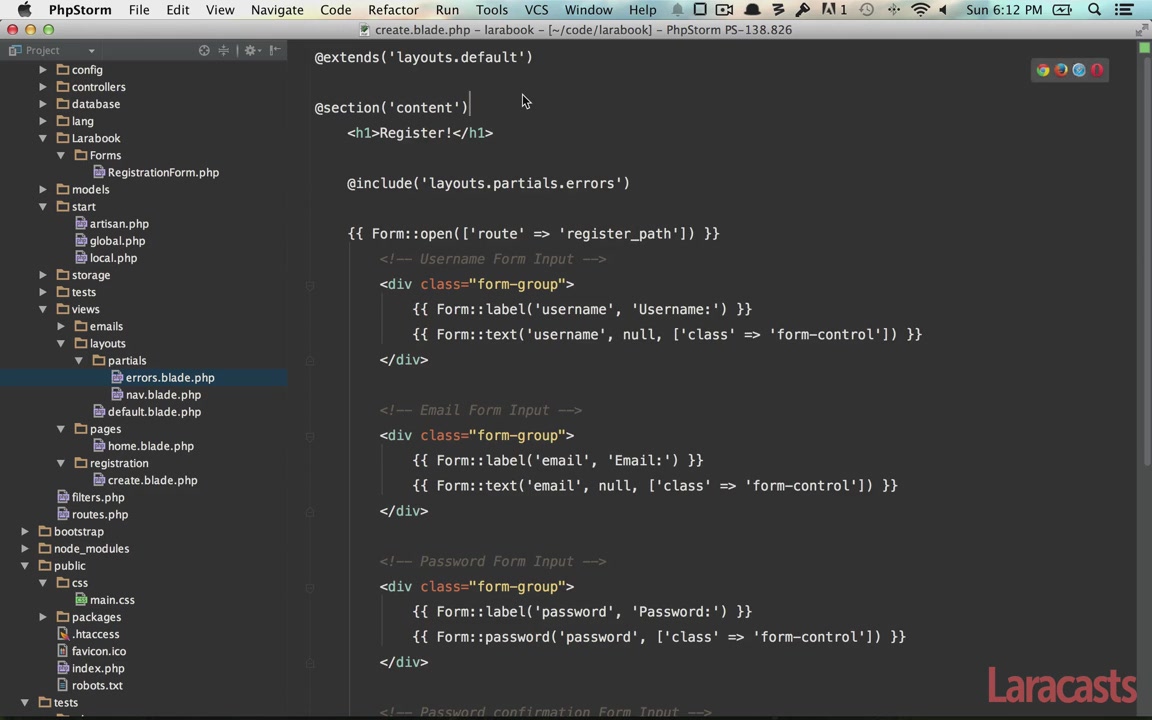Image resolution: width=1152 pixels, height=720 pixels.
Task: Click the RegistrationForm.php file icon
Action: pyautogui.click(x=99, y=173)
